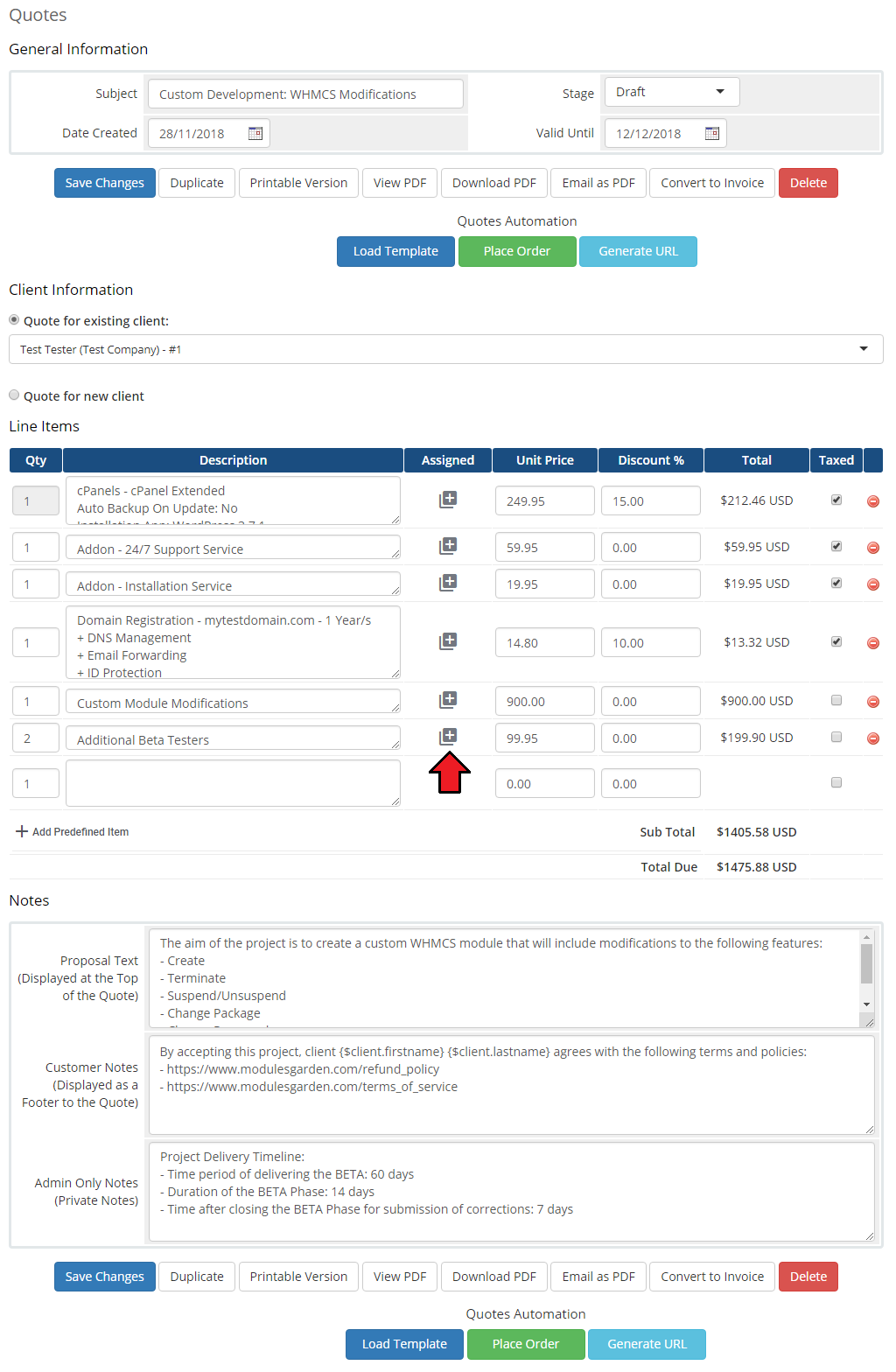The height and width of the screenshot is (1372, 896).
Task: Click assign icon for Domain Registration row
Action: (448, 641)
